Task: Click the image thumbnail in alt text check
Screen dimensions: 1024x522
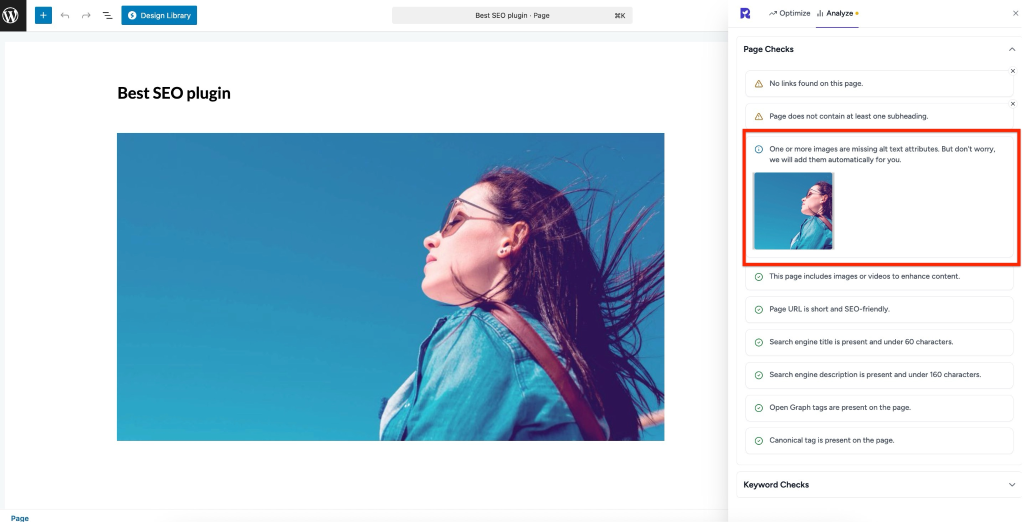Action: point(793,210)
